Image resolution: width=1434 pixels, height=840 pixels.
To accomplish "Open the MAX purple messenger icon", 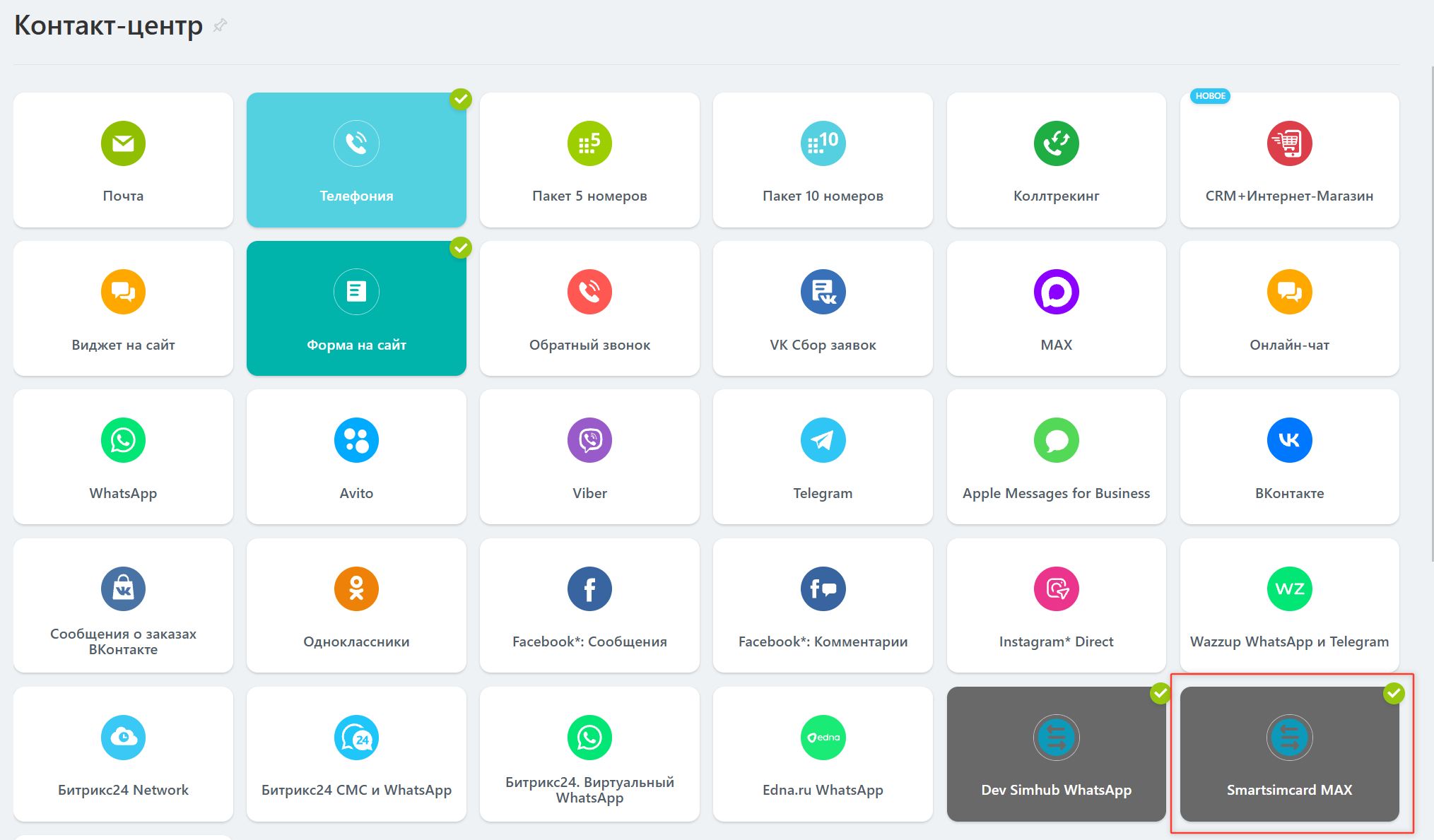I will click(x=1056, y=292).
